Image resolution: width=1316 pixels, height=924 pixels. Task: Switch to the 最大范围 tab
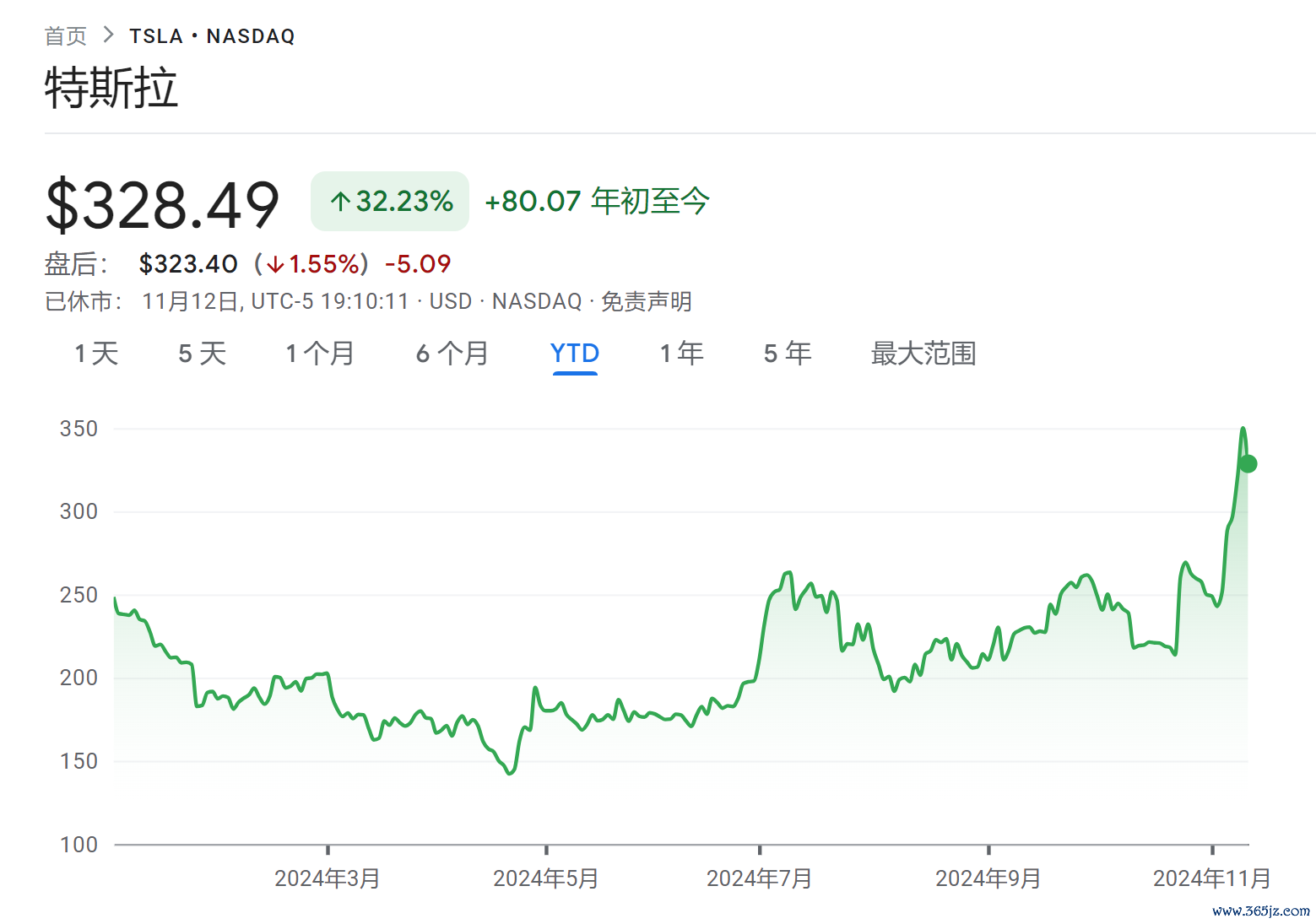pyautogui.click(x=923, y=354)
